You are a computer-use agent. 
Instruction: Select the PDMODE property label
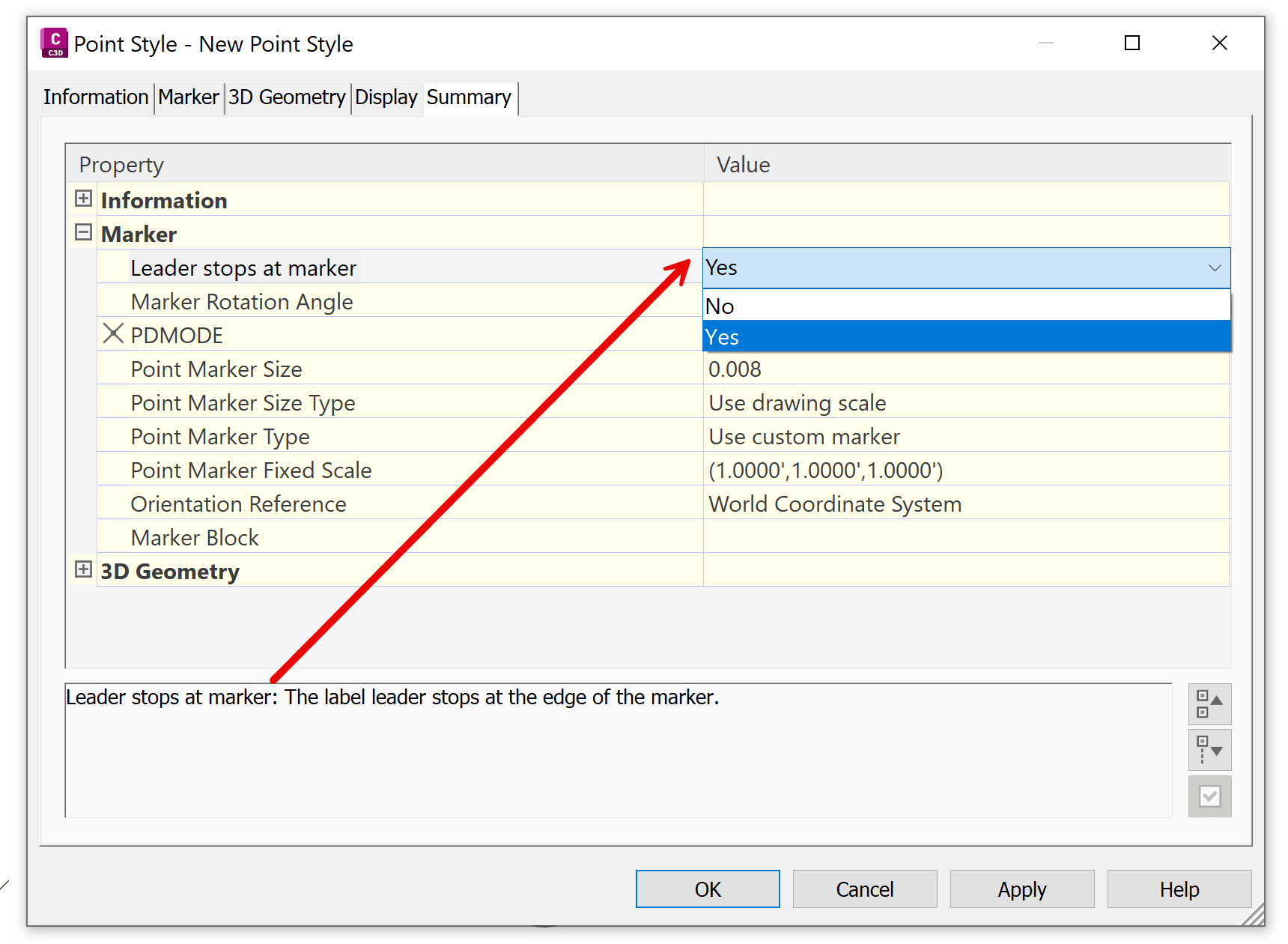[x=177, y=335]
